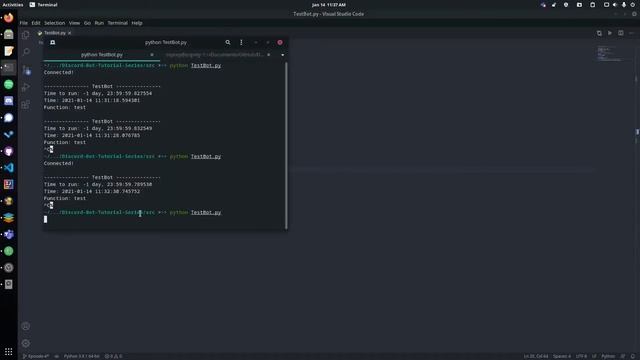The height and width of the screenshot is (360, 640).
Task: Open the power system menu icon
Action: 633,5
